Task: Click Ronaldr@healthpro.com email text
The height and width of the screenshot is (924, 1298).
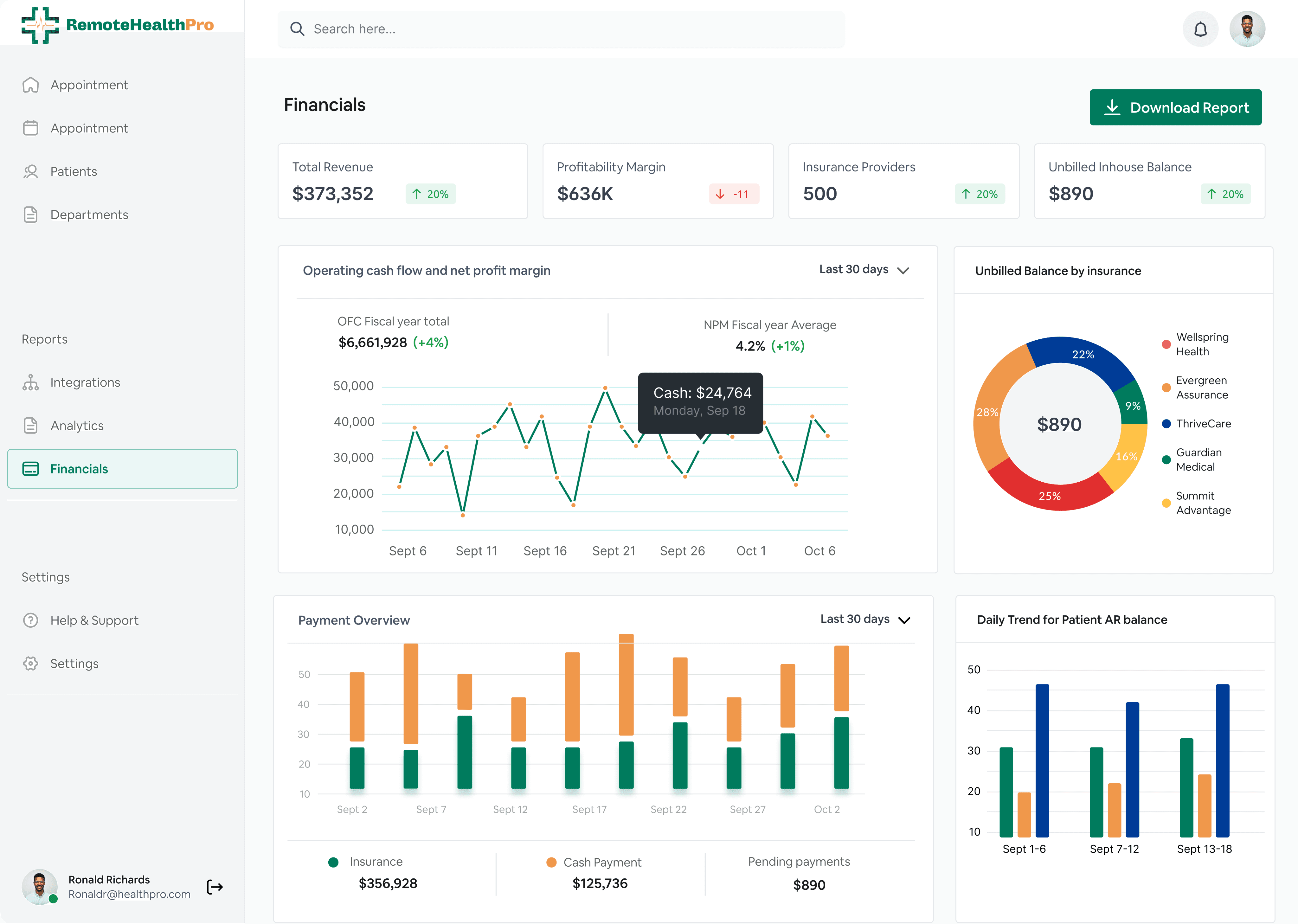Action: (x=129, y=894)
